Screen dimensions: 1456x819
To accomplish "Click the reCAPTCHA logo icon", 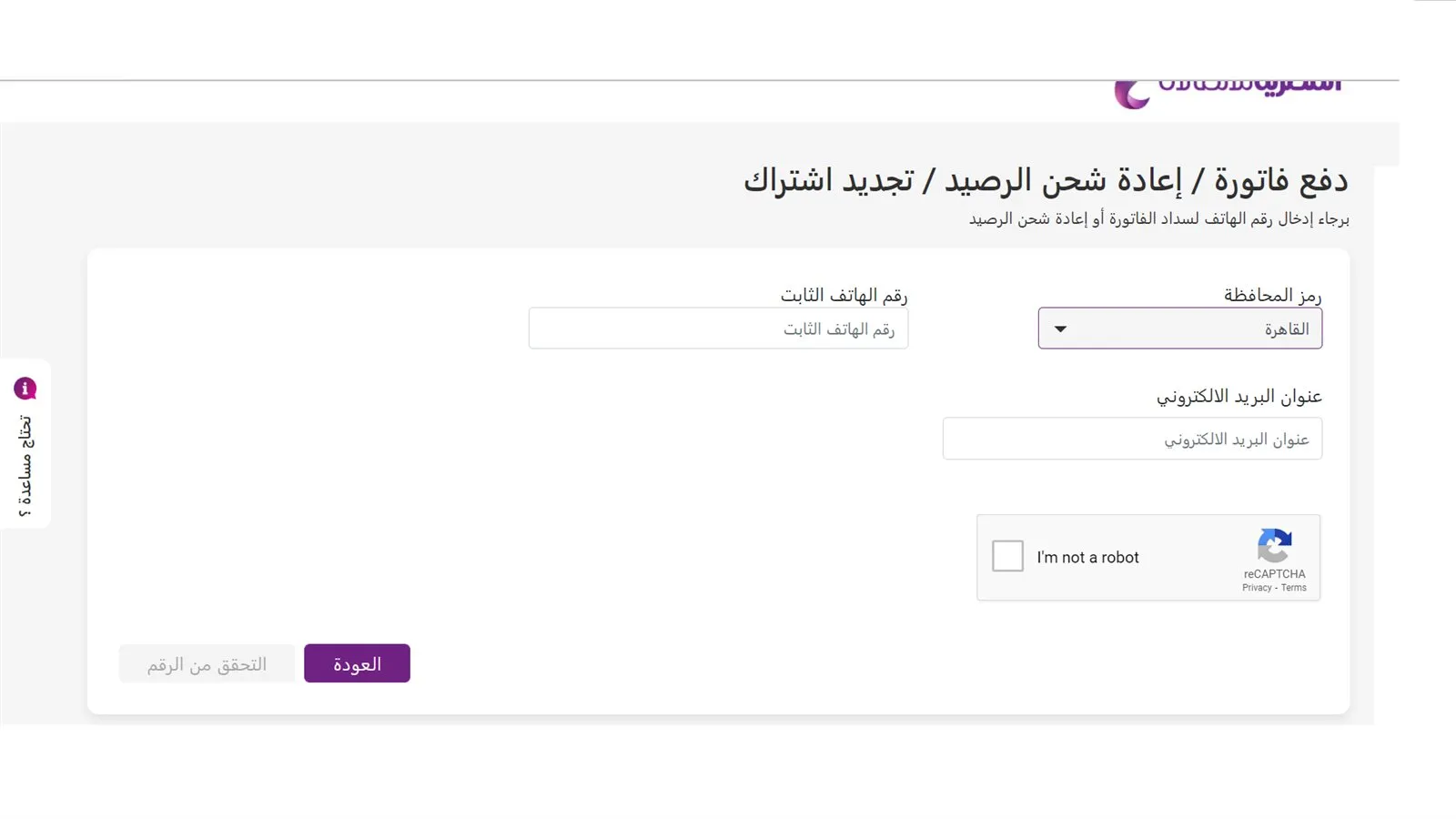I will 1274,546.
